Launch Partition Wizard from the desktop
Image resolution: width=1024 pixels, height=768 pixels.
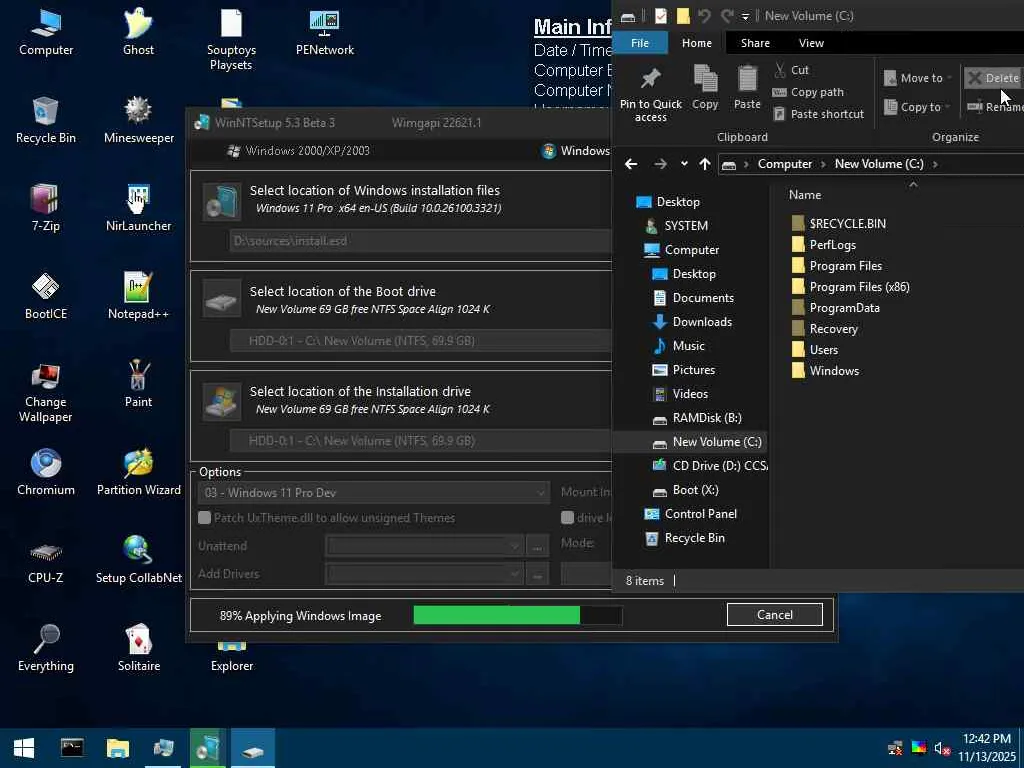point(138,472)
